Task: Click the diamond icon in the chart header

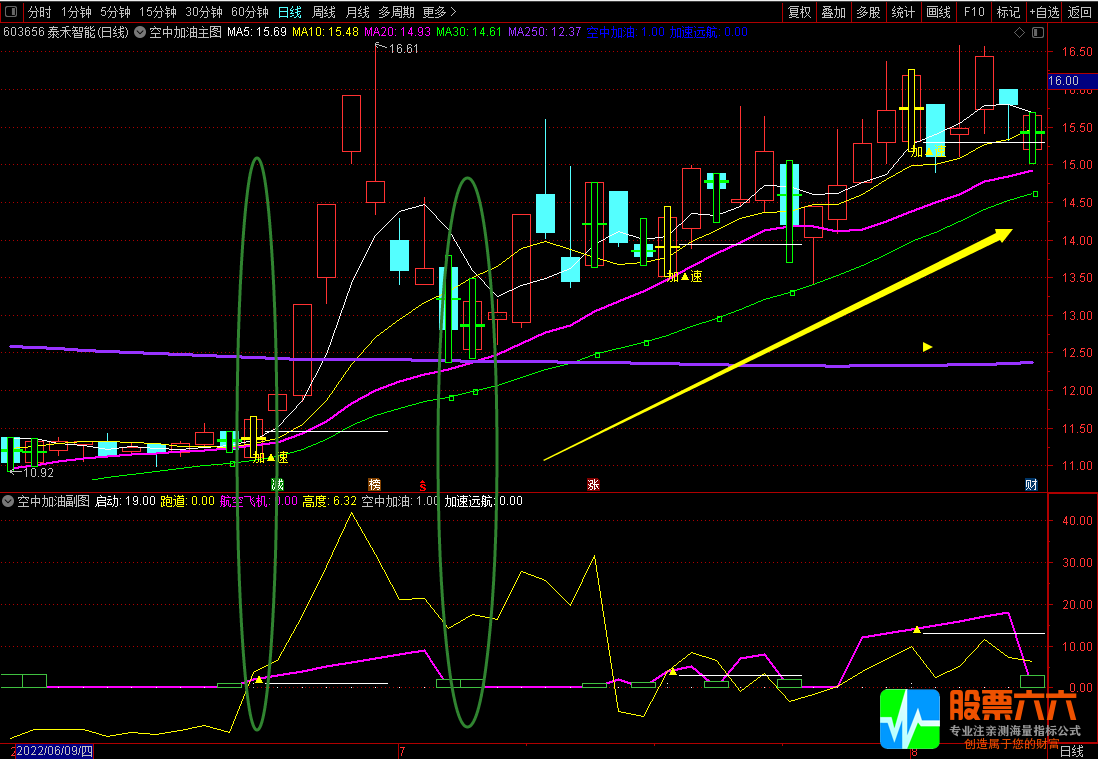Action: coord(1019,32)
